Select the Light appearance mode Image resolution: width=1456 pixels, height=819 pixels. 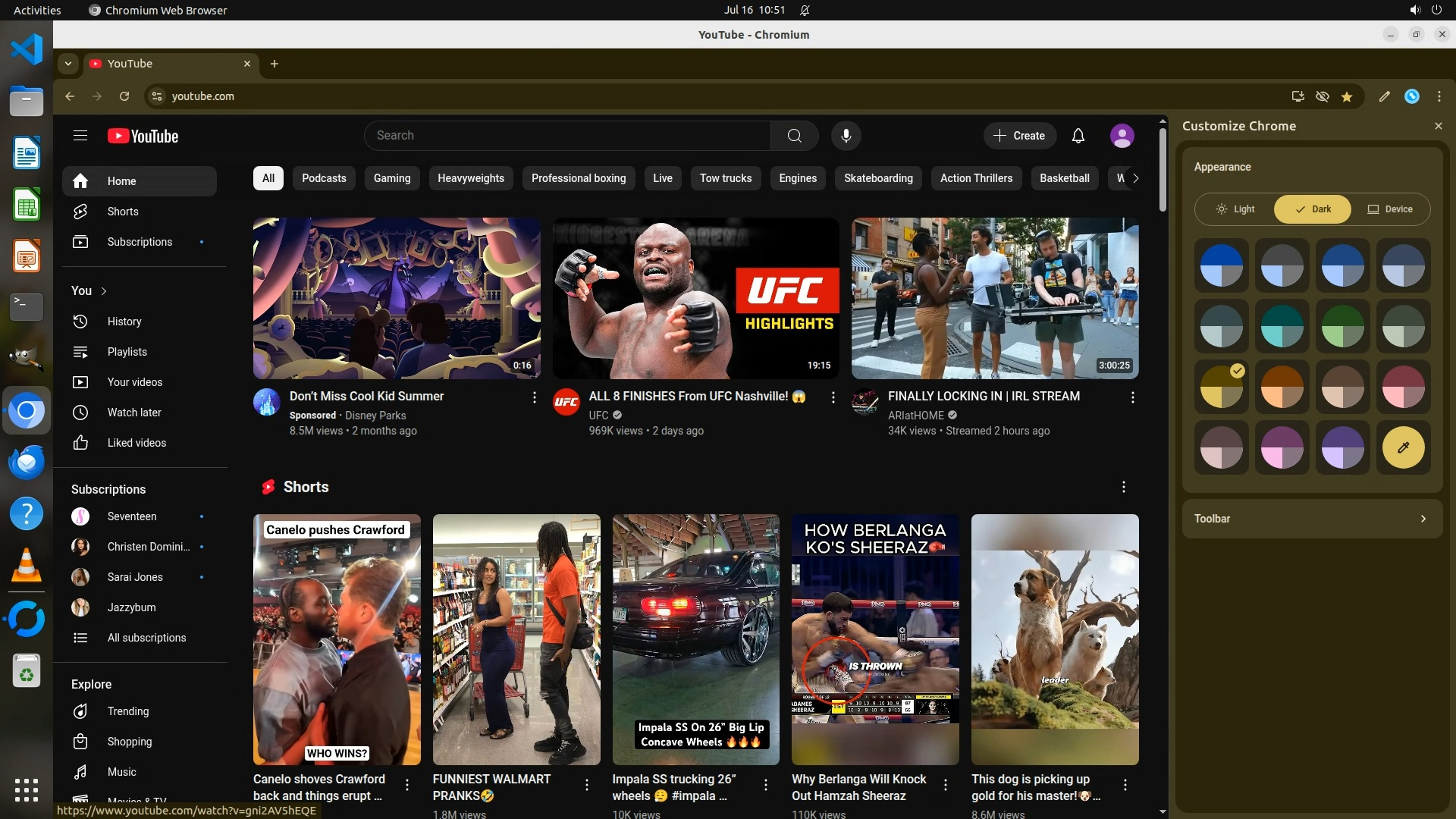pos(1235,209)
